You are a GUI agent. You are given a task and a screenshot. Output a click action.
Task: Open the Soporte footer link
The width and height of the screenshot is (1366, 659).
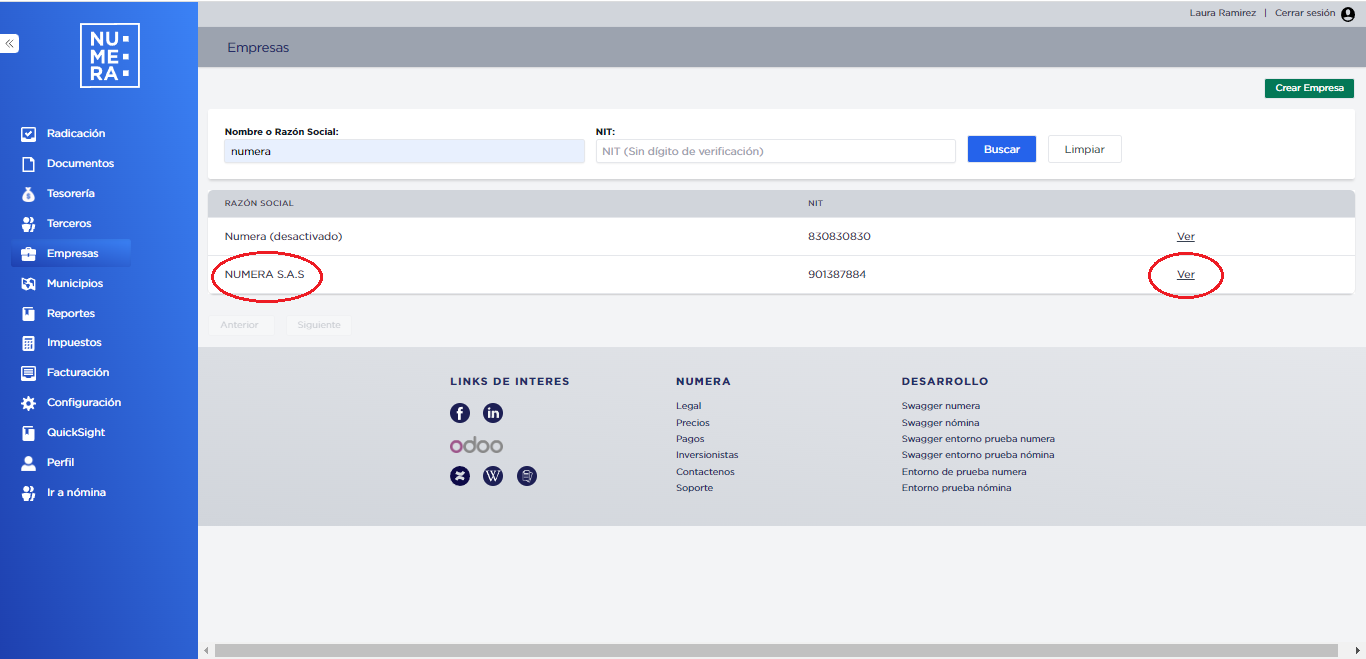pyautogui.click(x=694, y=488)
